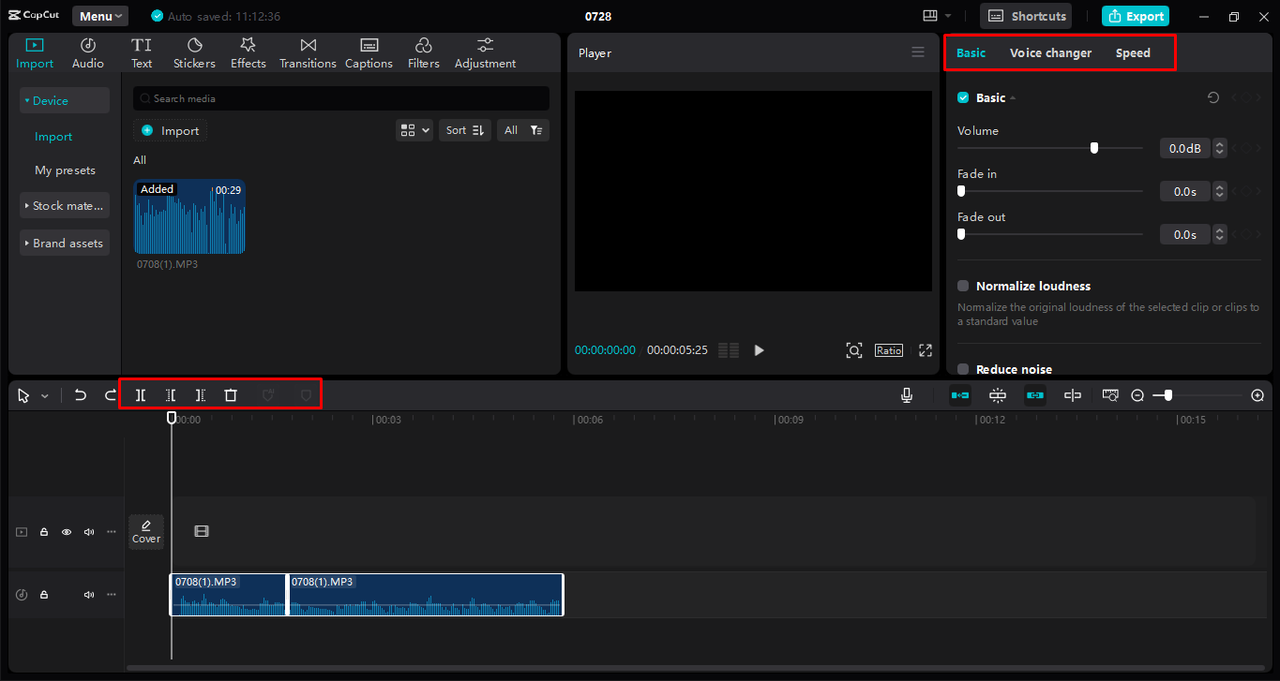Click the Cover button on the timeline
This screenshot has height=681, width=1280.
[x=146, y=531]
